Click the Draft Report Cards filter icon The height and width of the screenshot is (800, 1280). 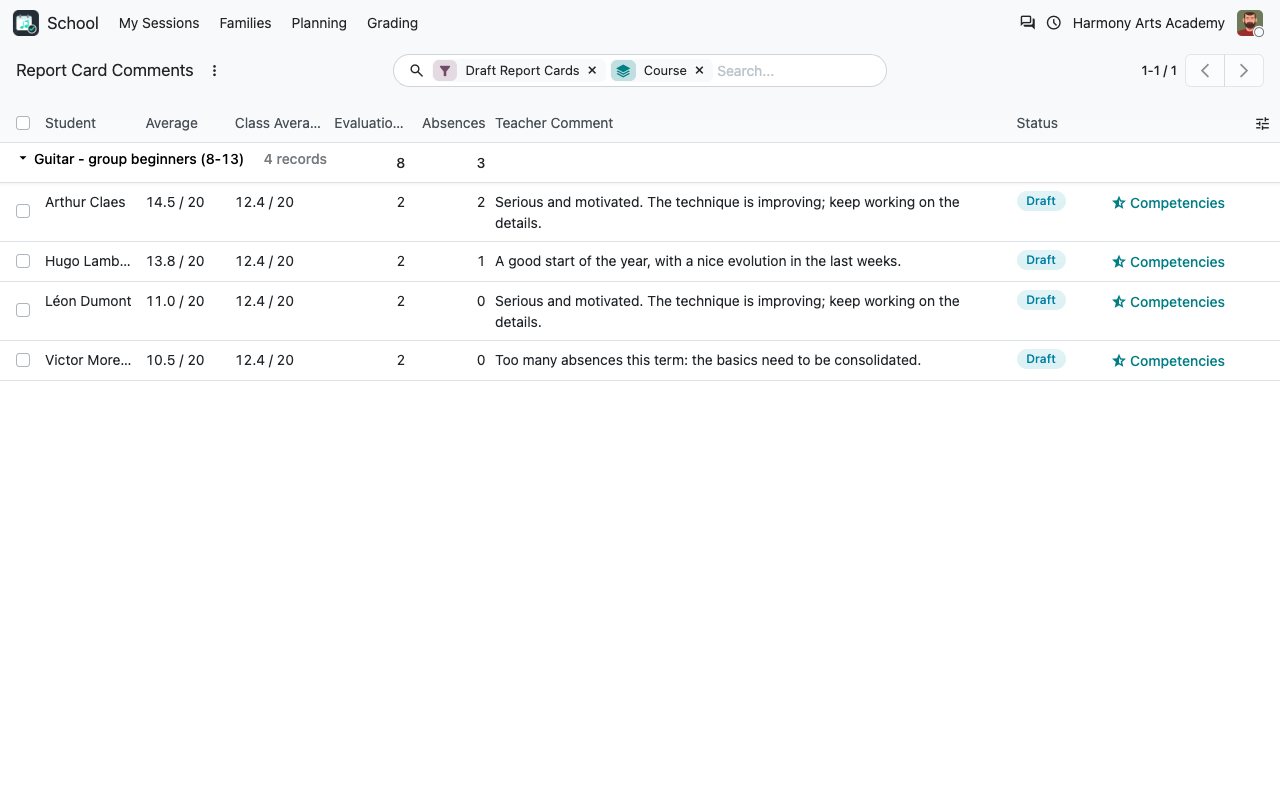click(445, 71)
